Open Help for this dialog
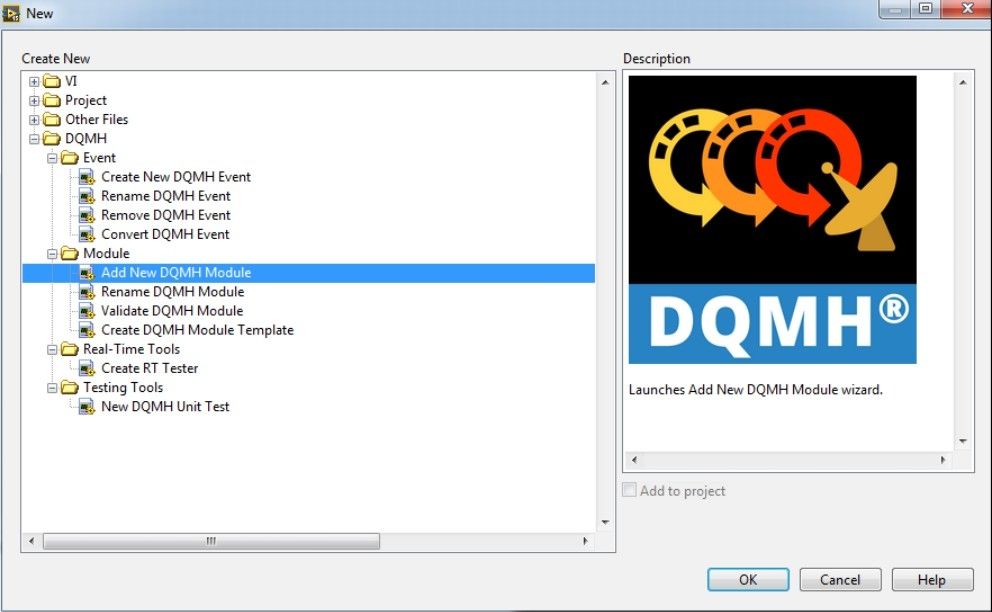This screenshot has width=992, height=612. coord(933,580)
